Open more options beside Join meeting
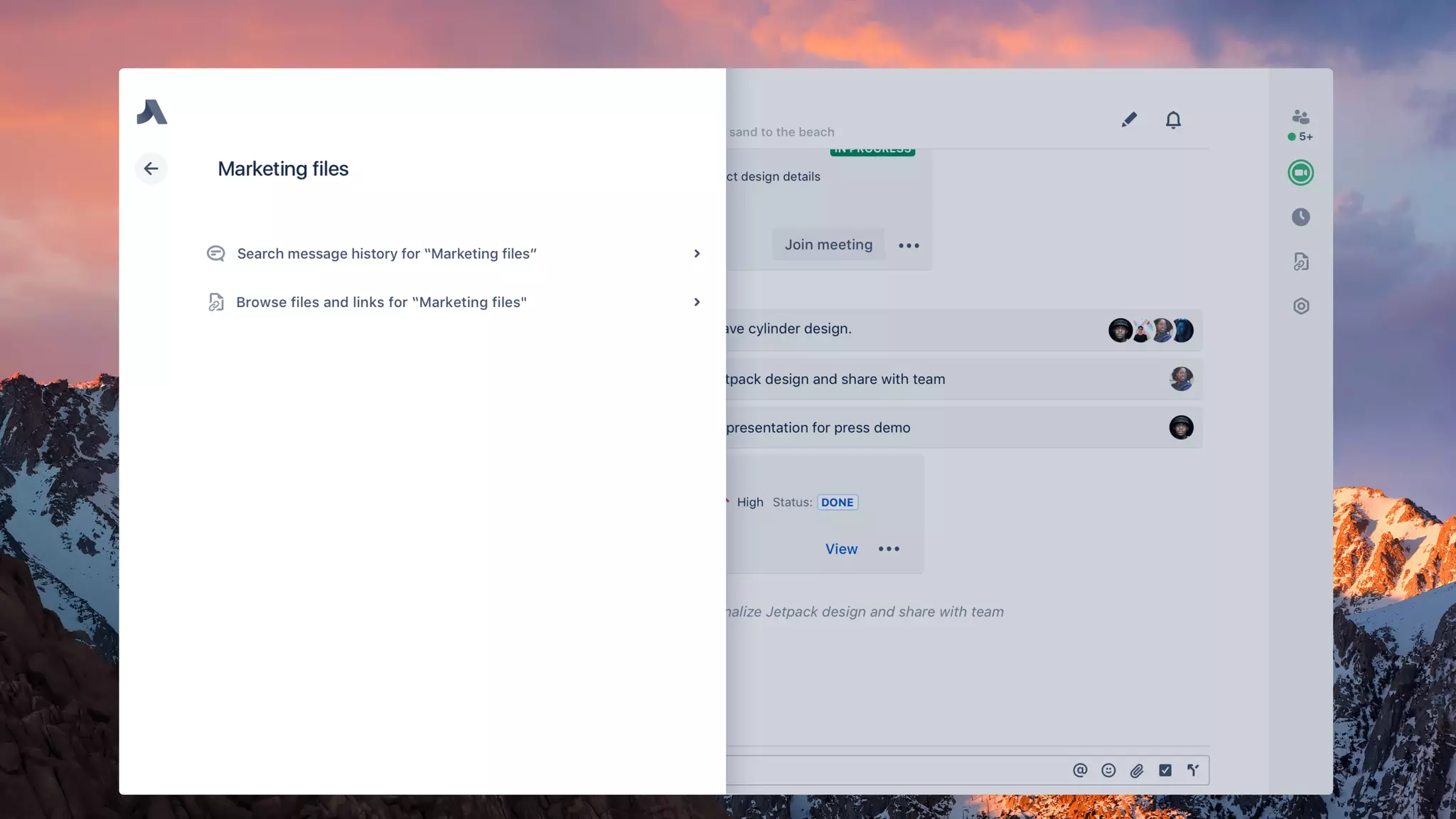This screenshot has width=1456, height=819. tap(909, 245)
